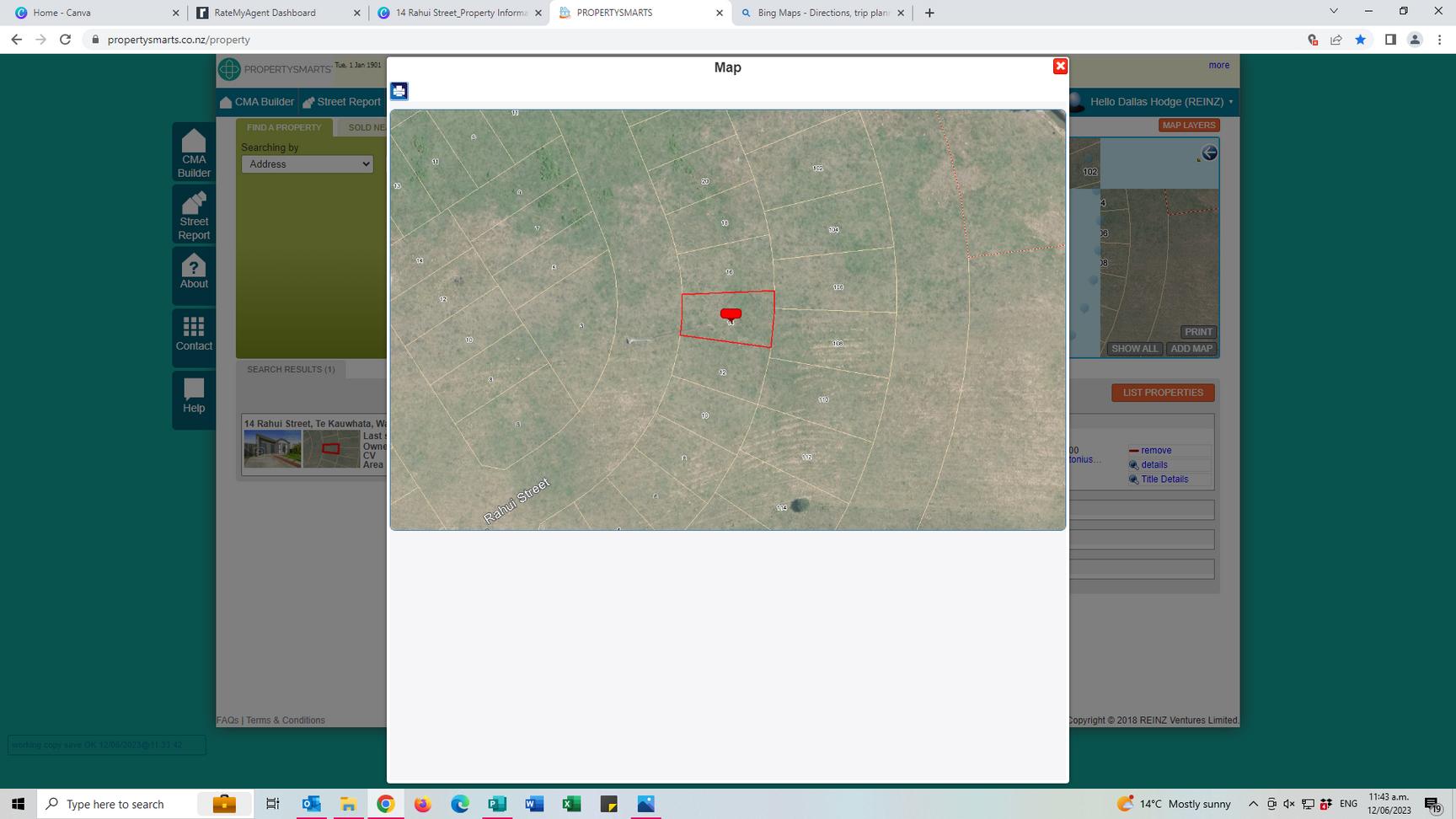1456x819 pixels.
Task: Go back to the previous page
Action: pos(17,40)
